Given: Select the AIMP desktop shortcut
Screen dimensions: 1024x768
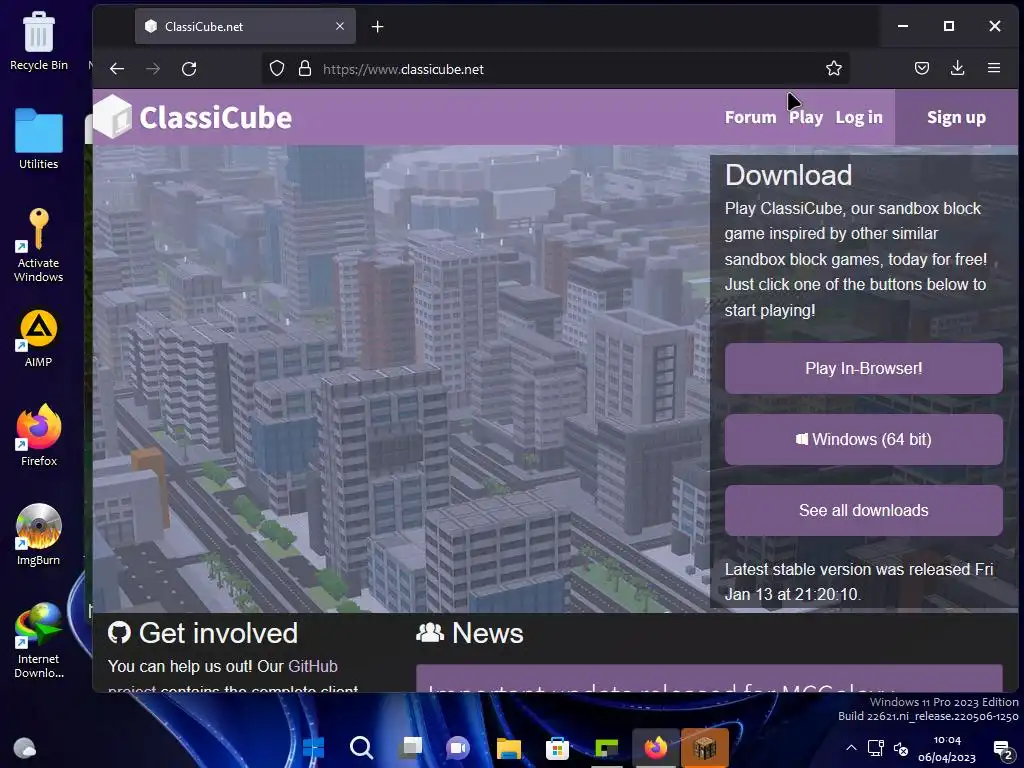Looking at the screenshot, I should 39,338.
